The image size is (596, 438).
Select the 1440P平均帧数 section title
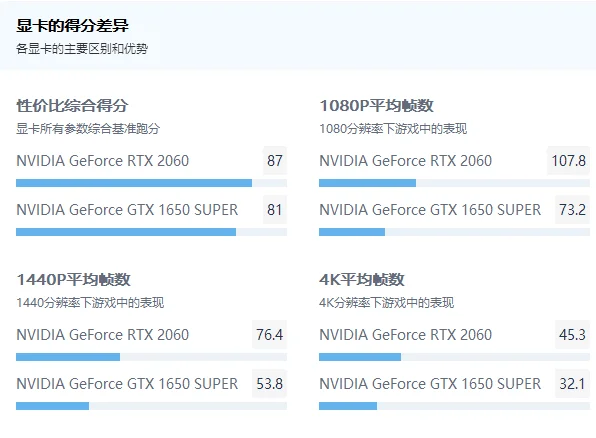(73, 280)
